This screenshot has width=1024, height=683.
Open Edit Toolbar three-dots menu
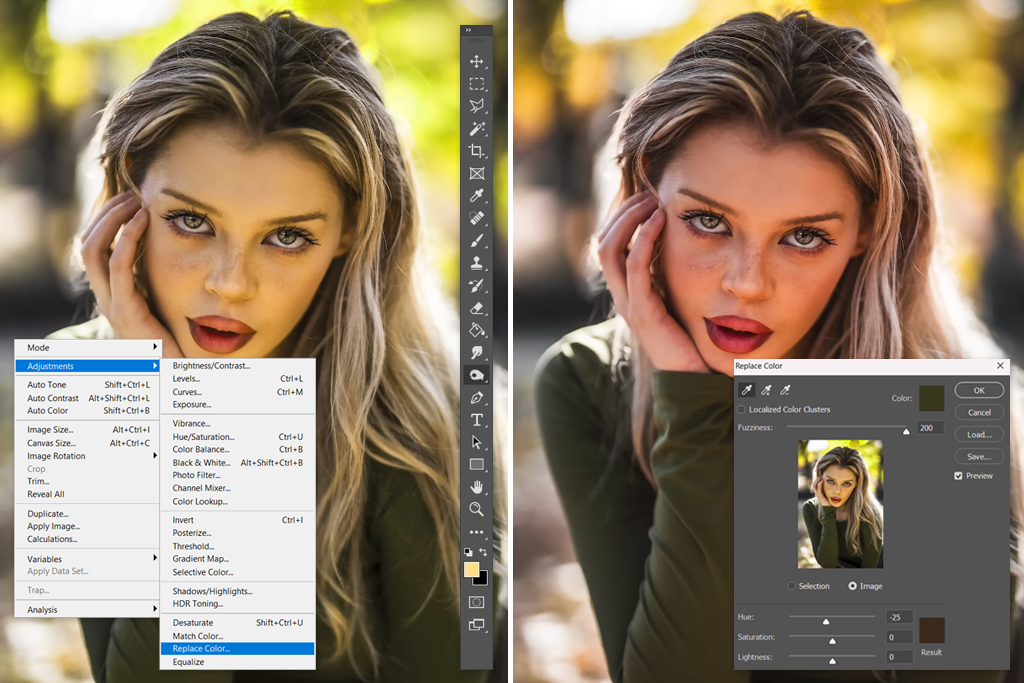tap(477, 532)
